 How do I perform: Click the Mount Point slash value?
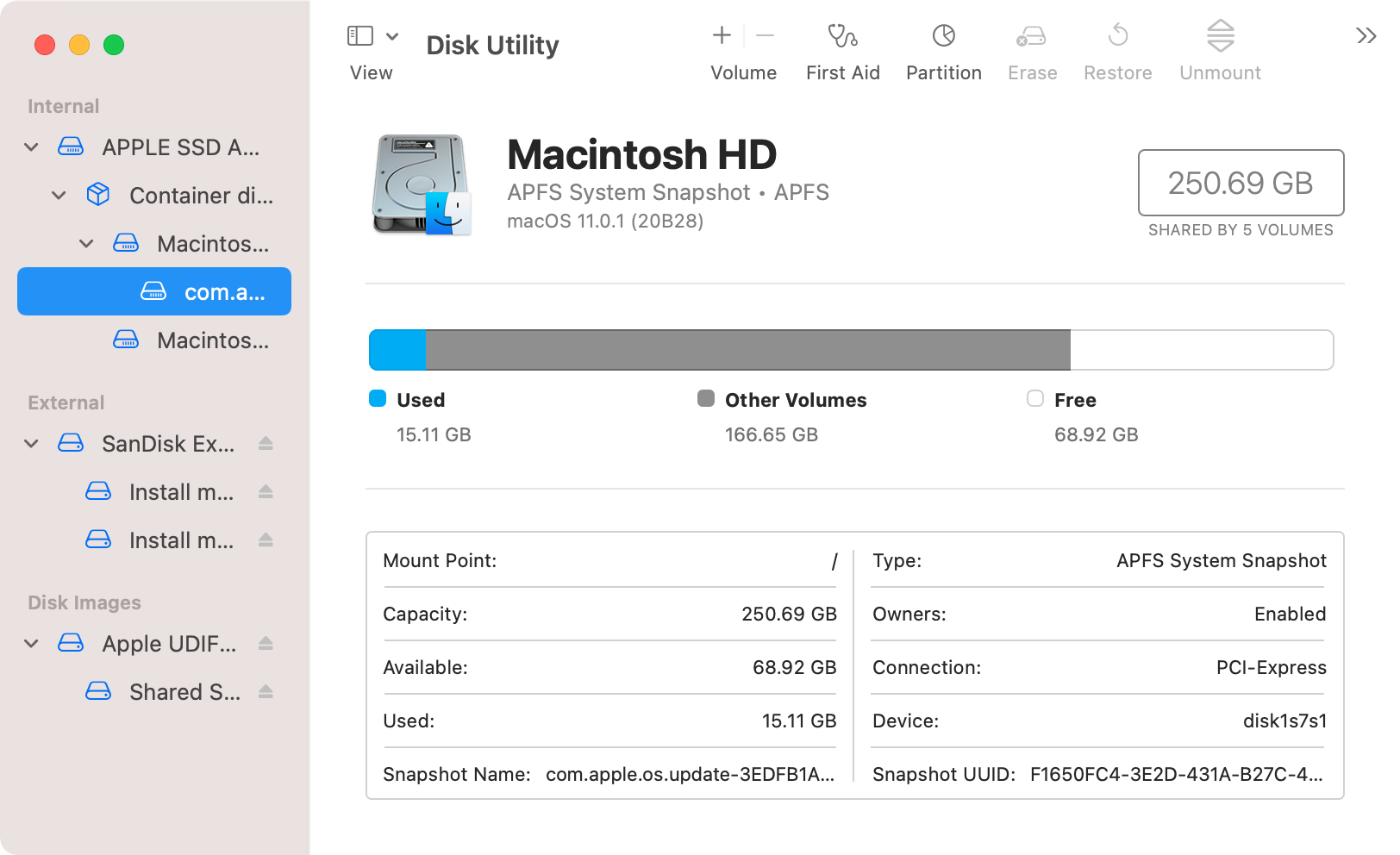tap(834, 561)
